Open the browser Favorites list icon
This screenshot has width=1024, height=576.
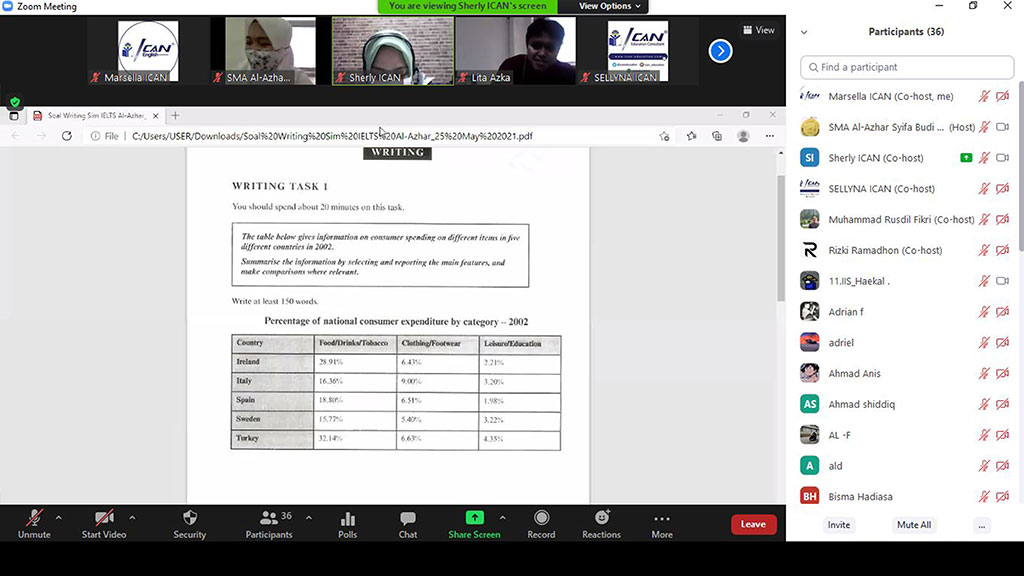pos(692,136)
